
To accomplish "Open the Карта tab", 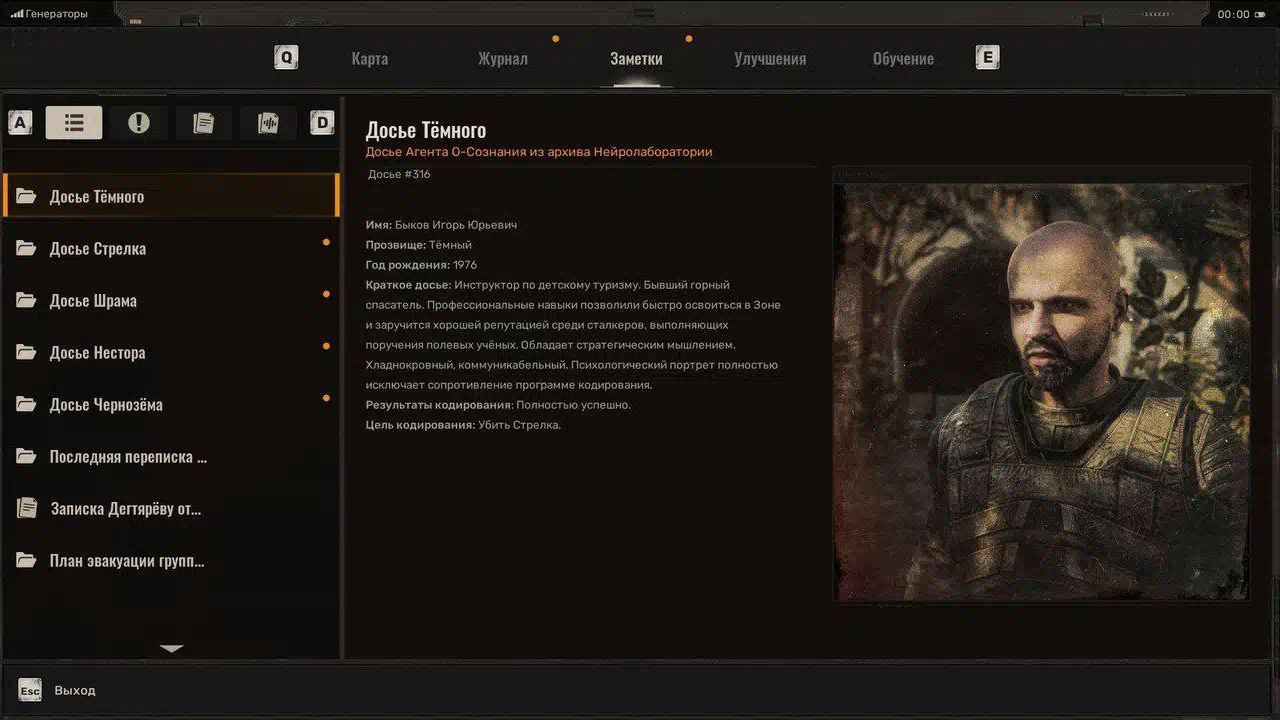I will (x=370, y=59).
